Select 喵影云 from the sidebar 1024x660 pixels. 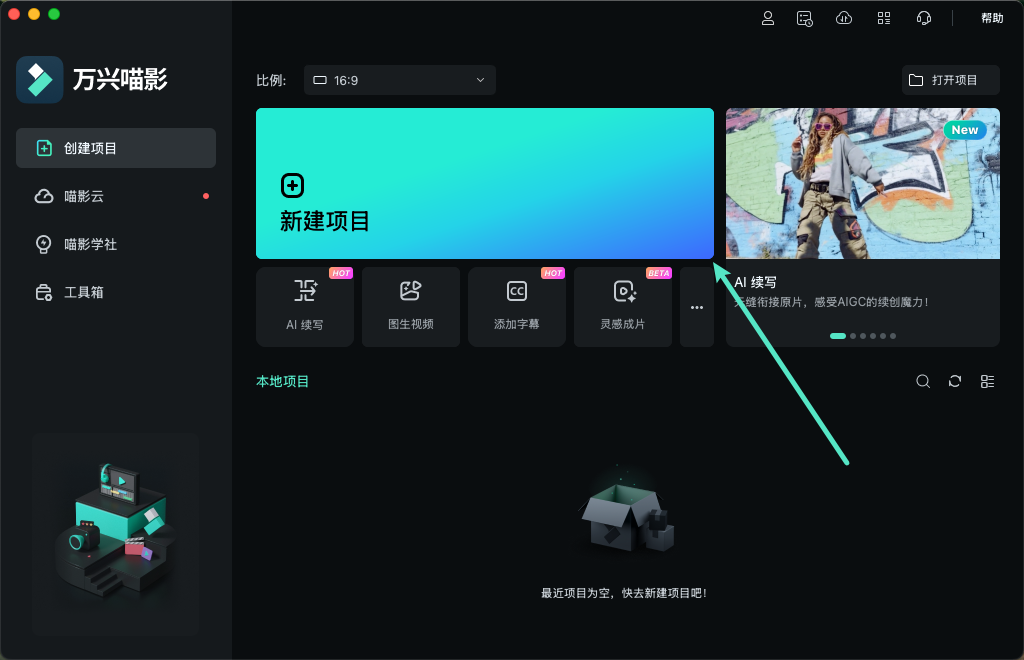point(115,196)
